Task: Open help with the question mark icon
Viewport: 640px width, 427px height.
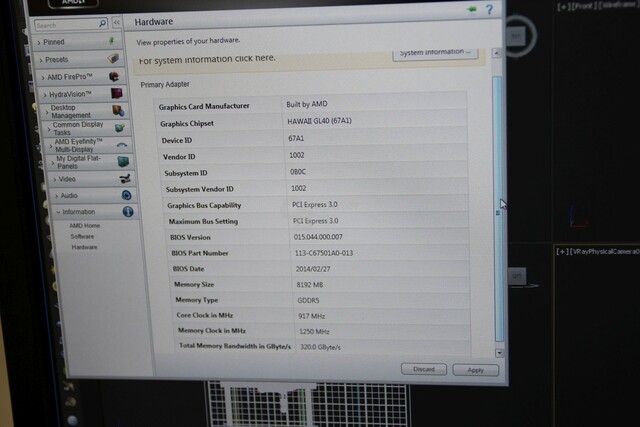Action: point(489,9)
